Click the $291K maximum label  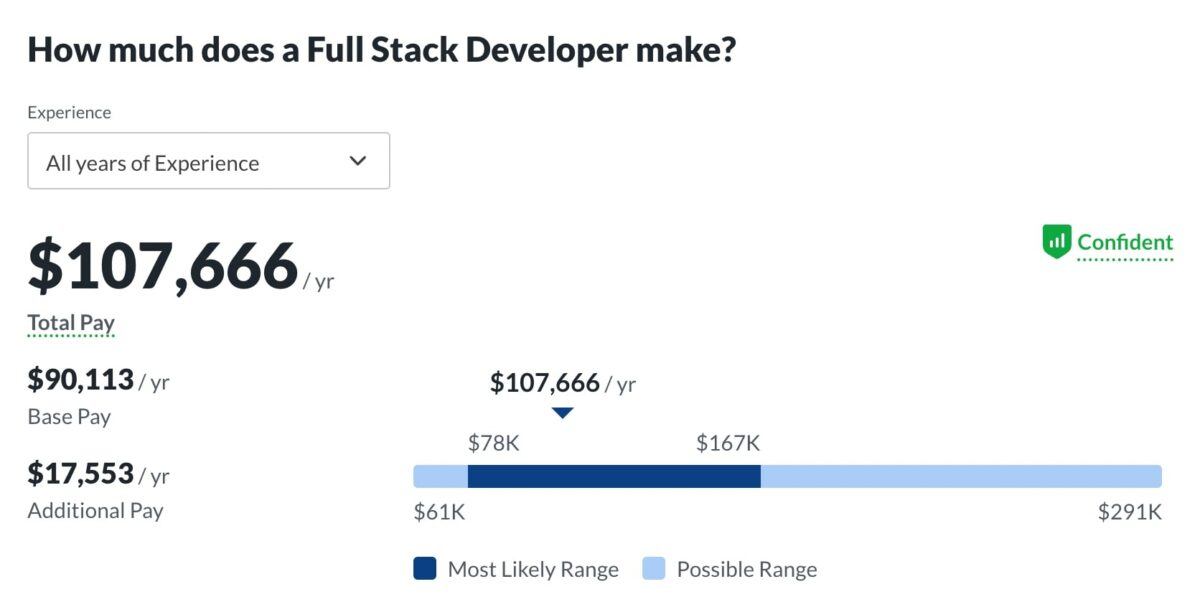coord(1130,512)
